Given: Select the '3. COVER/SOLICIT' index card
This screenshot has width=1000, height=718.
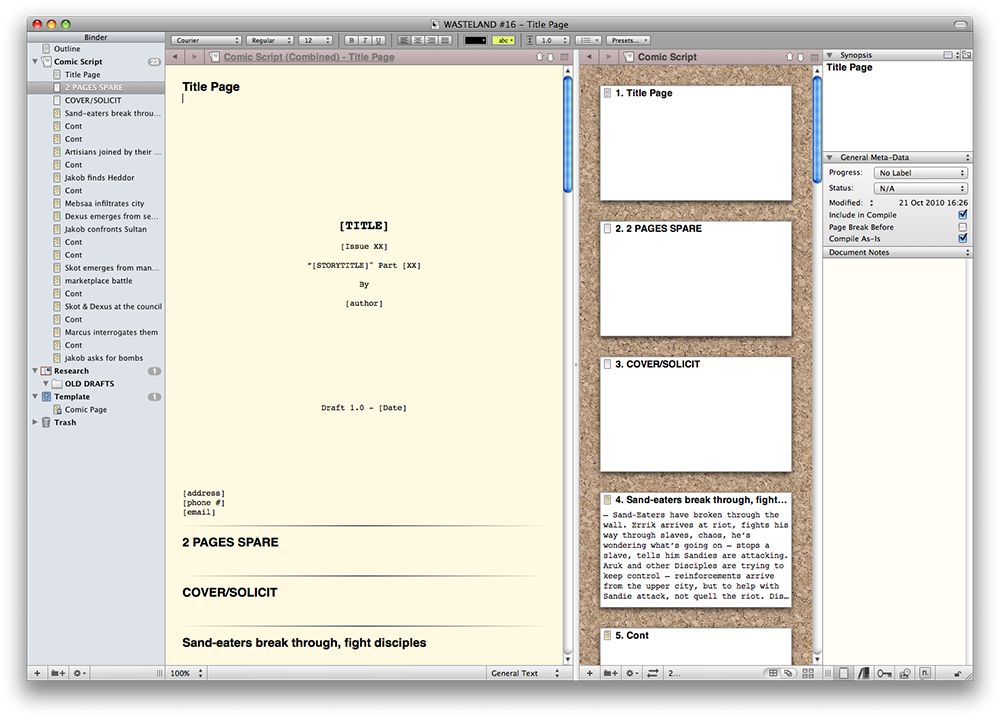Looking at the screenshot, I should [696, 414].
